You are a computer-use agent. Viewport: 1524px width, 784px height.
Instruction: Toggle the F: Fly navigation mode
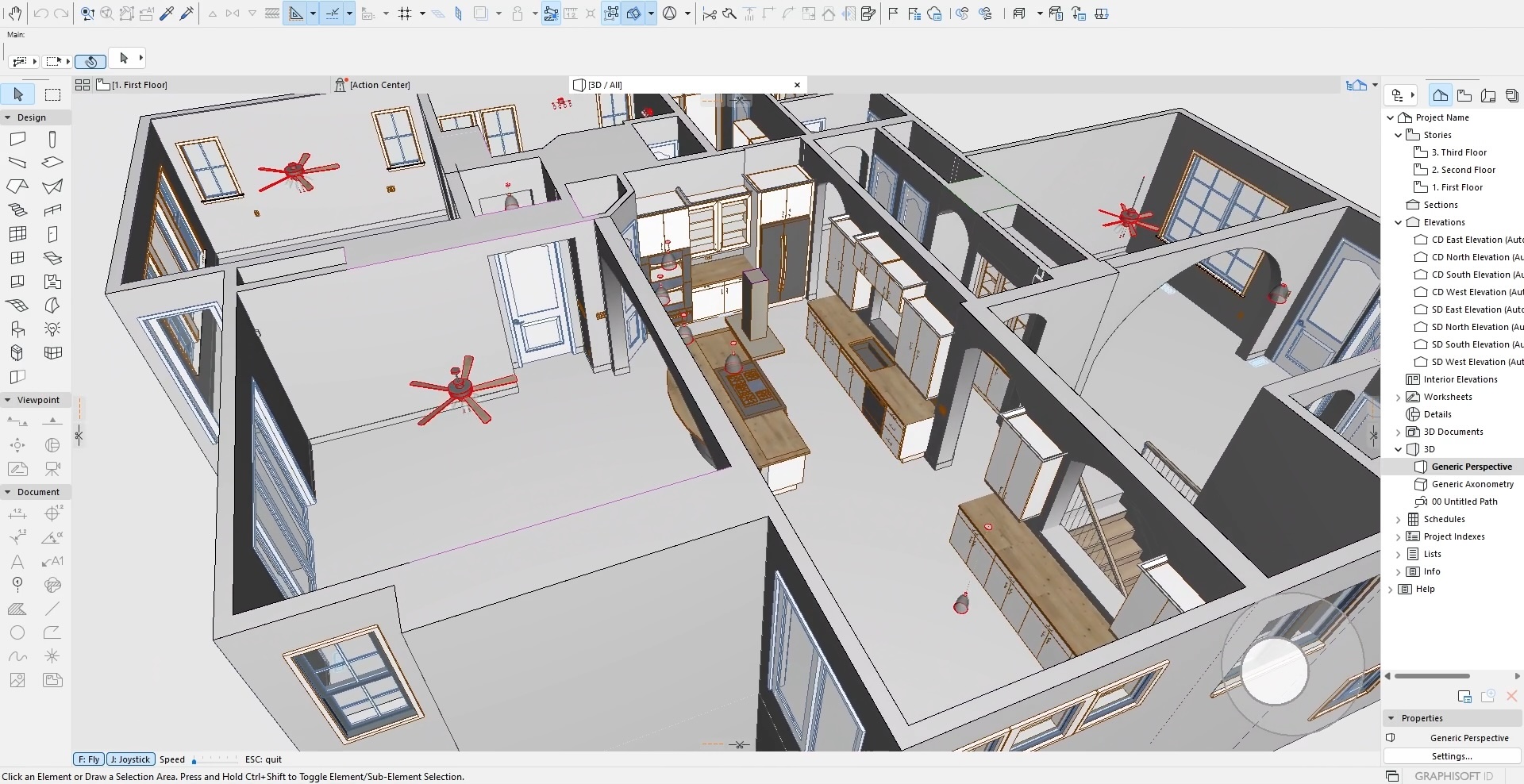pos(89,759)
